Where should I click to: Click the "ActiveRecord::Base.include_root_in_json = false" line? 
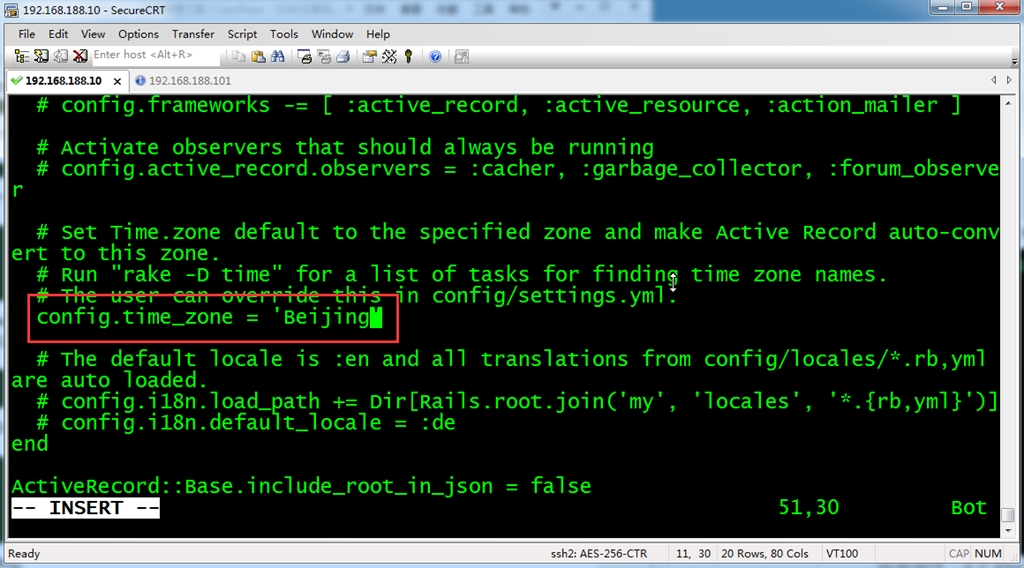pyautogui.click(x=301, y=486)
